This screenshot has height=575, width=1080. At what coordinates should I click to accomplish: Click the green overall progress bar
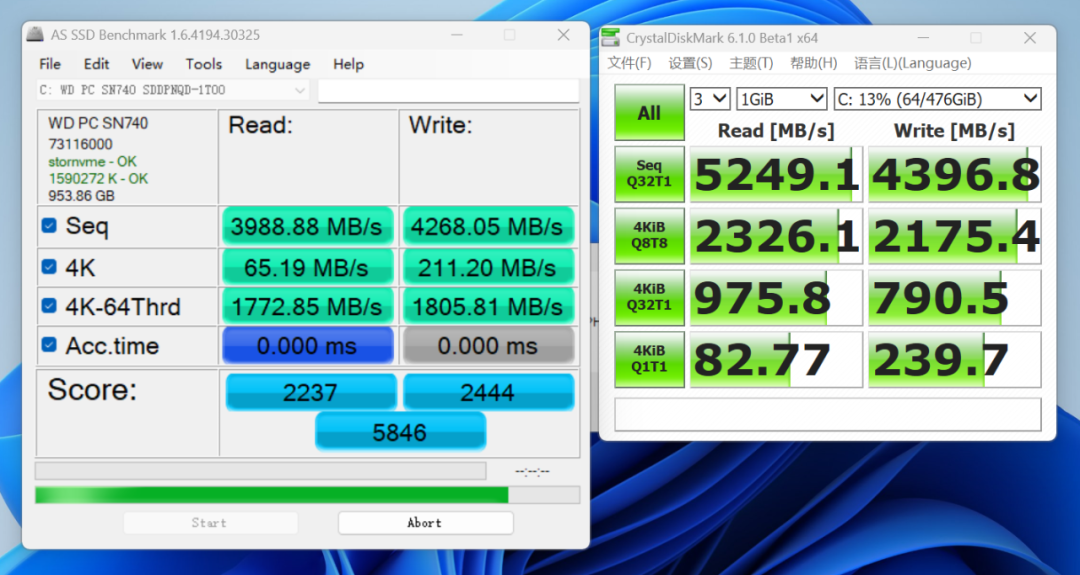307,495
